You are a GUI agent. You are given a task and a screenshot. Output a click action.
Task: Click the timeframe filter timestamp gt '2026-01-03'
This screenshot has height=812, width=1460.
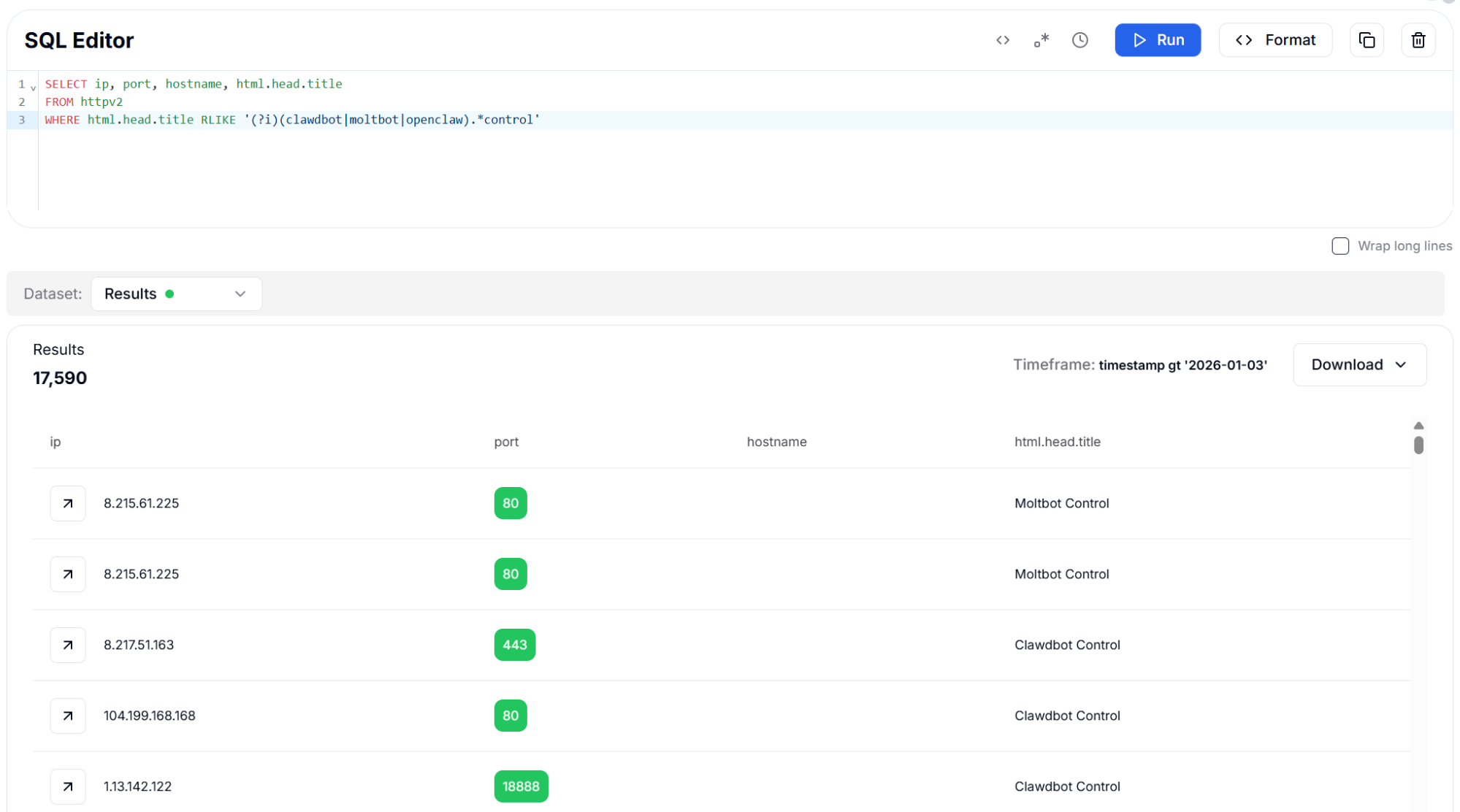pyautogui.click(x=1183, y=365)
